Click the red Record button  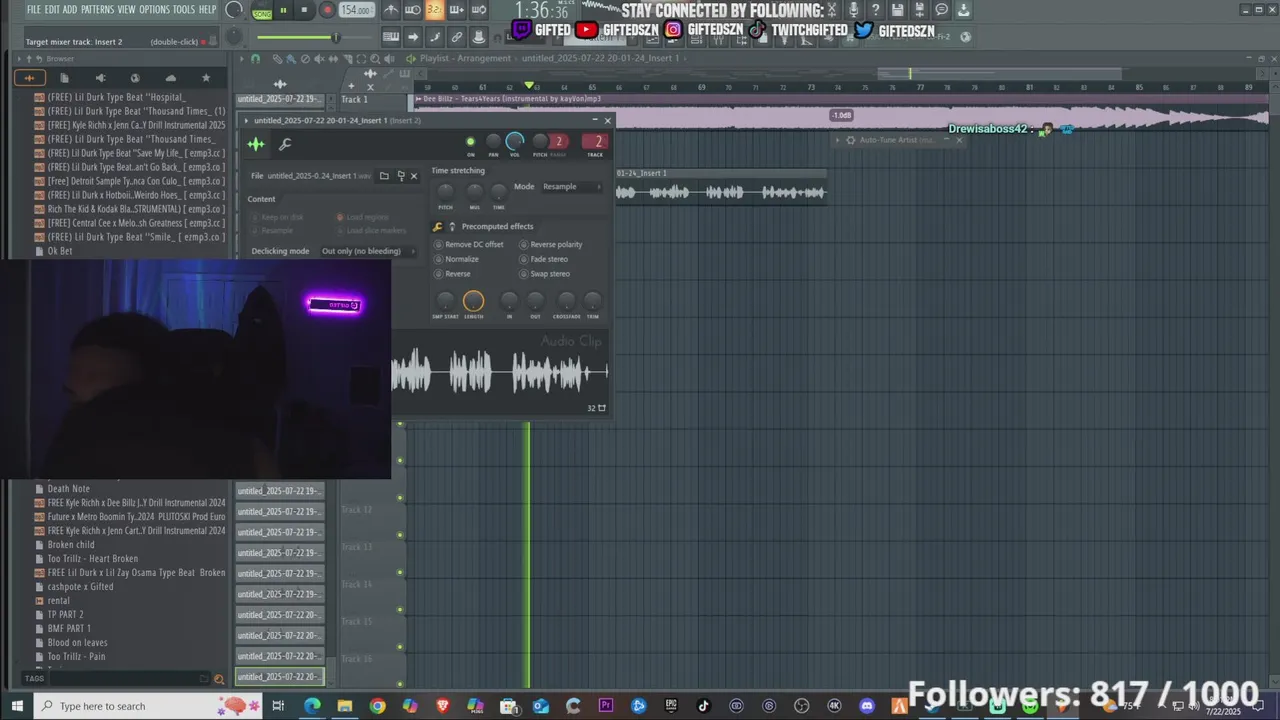[326, 11]
